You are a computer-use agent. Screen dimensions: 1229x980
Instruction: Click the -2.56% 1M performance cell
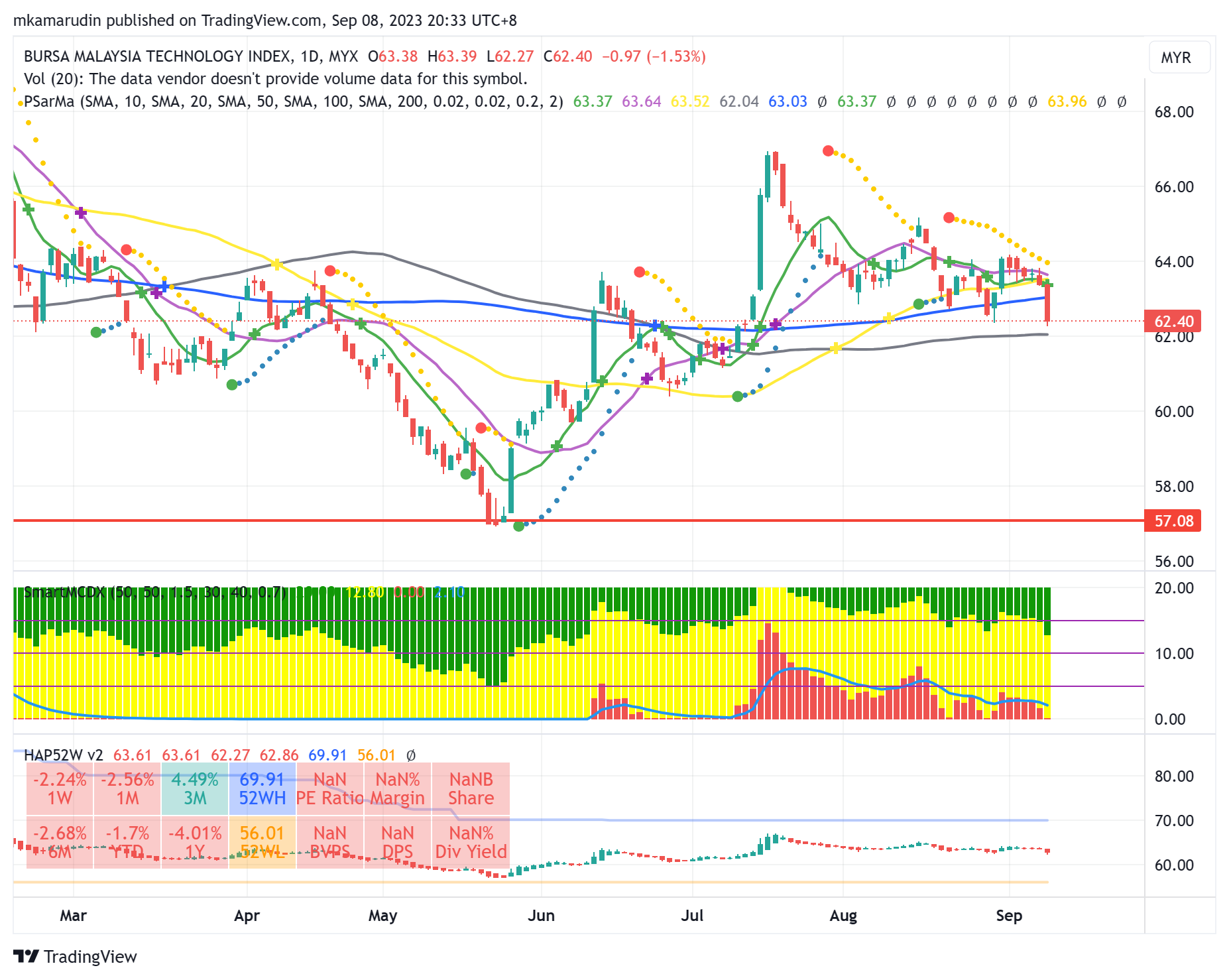pyautogui.click(x=127, y=788)
